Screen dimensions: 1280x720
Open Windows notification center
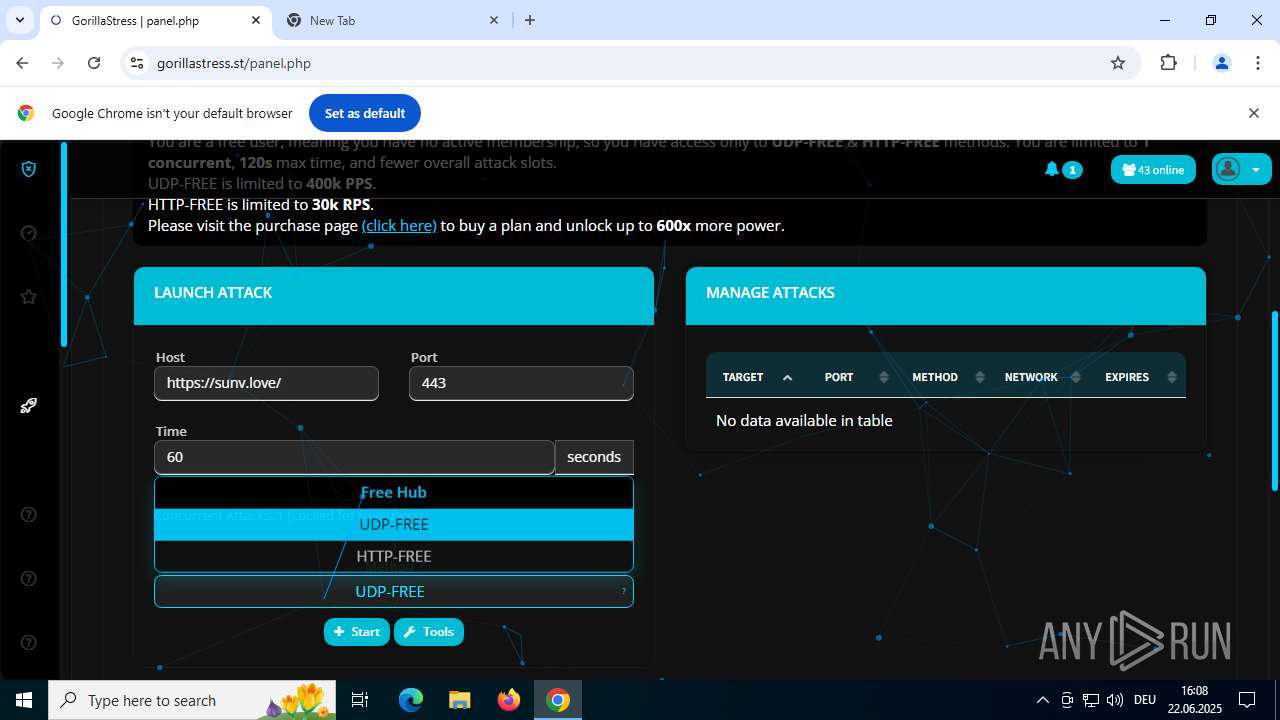tap(1247, 700)
